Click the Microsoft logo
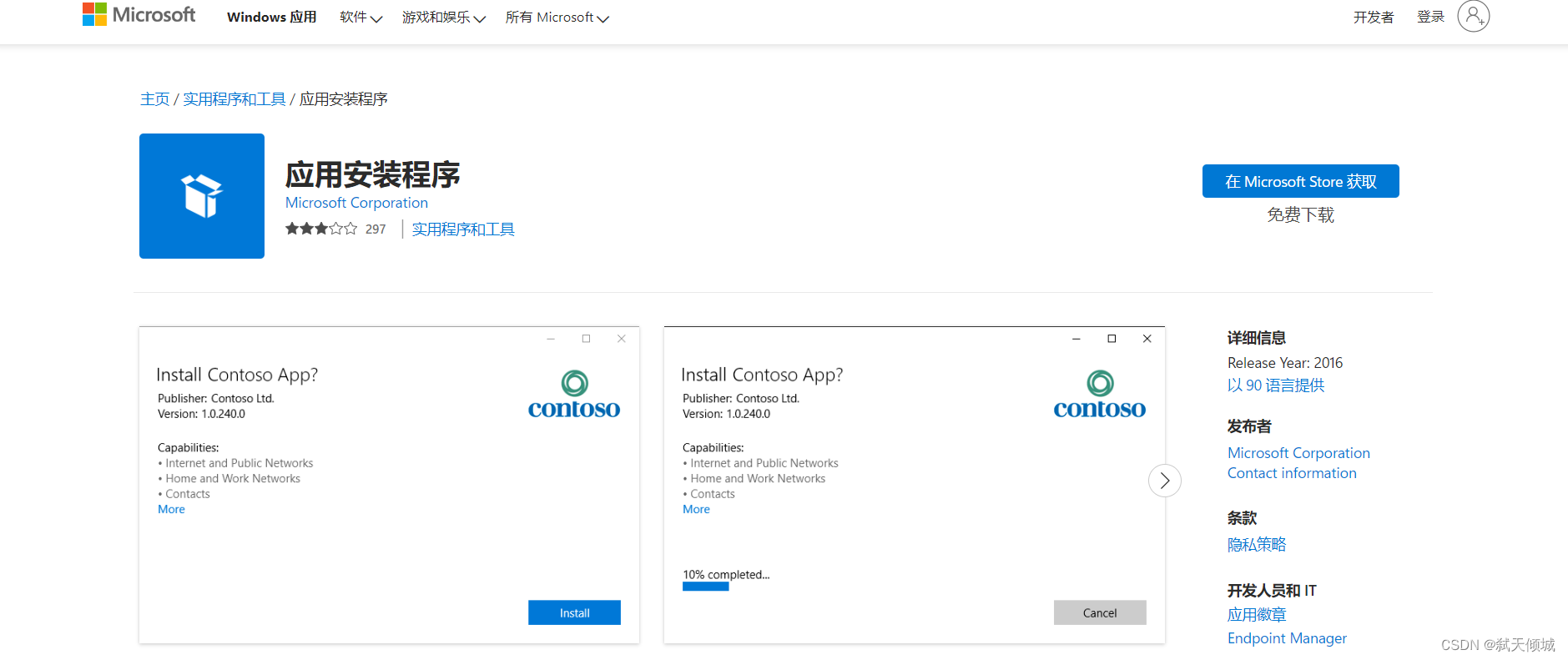This screenshot has height=660, width=1568. 139,15
